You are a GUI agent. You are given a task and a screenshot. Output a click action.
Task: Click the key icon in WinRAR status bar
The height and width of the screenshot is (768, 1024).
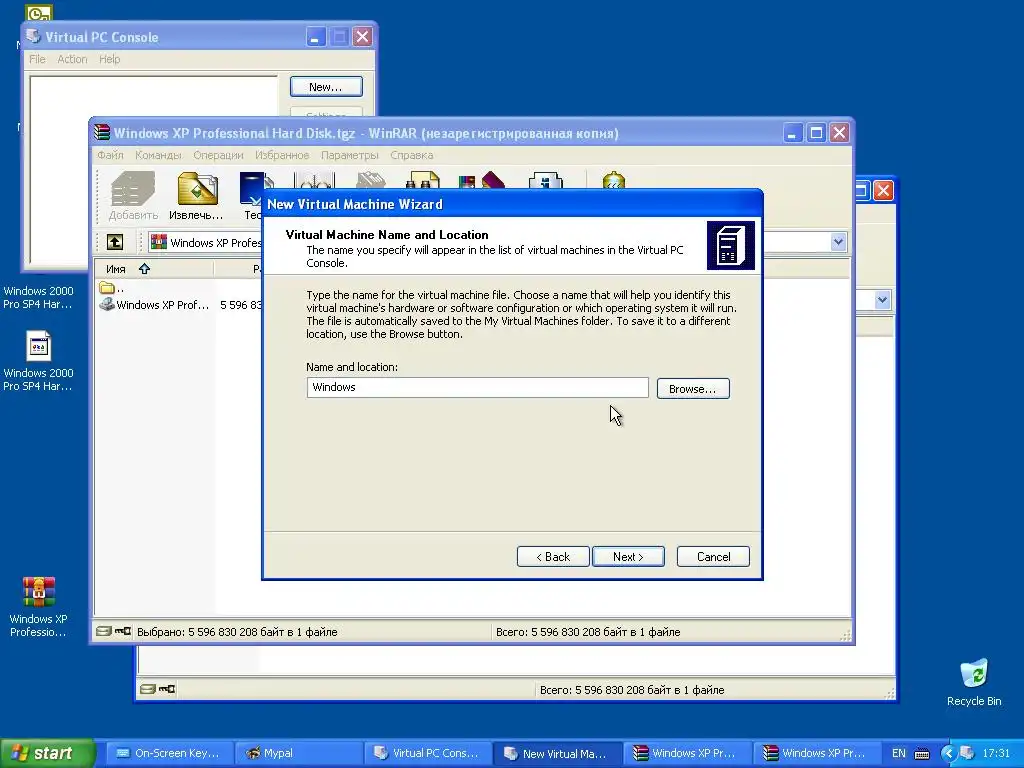click(x=123, y=632)
